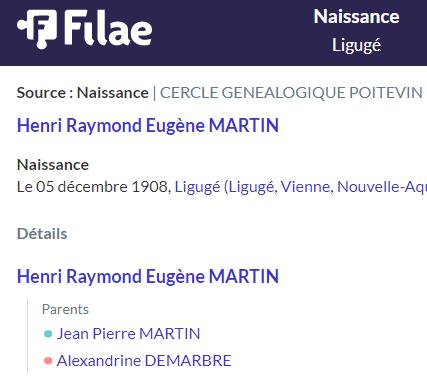Follow the Nouvelle-Aquitaine region link

[x=382, y=187]
